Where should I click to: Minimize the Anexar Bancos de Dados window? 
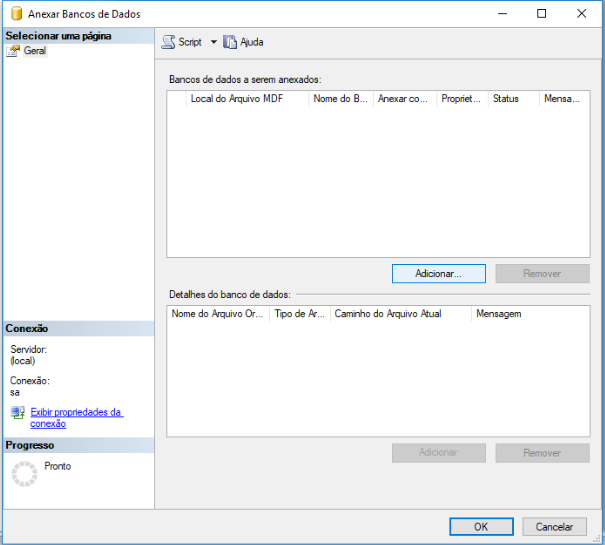click(x=502, y=14)
